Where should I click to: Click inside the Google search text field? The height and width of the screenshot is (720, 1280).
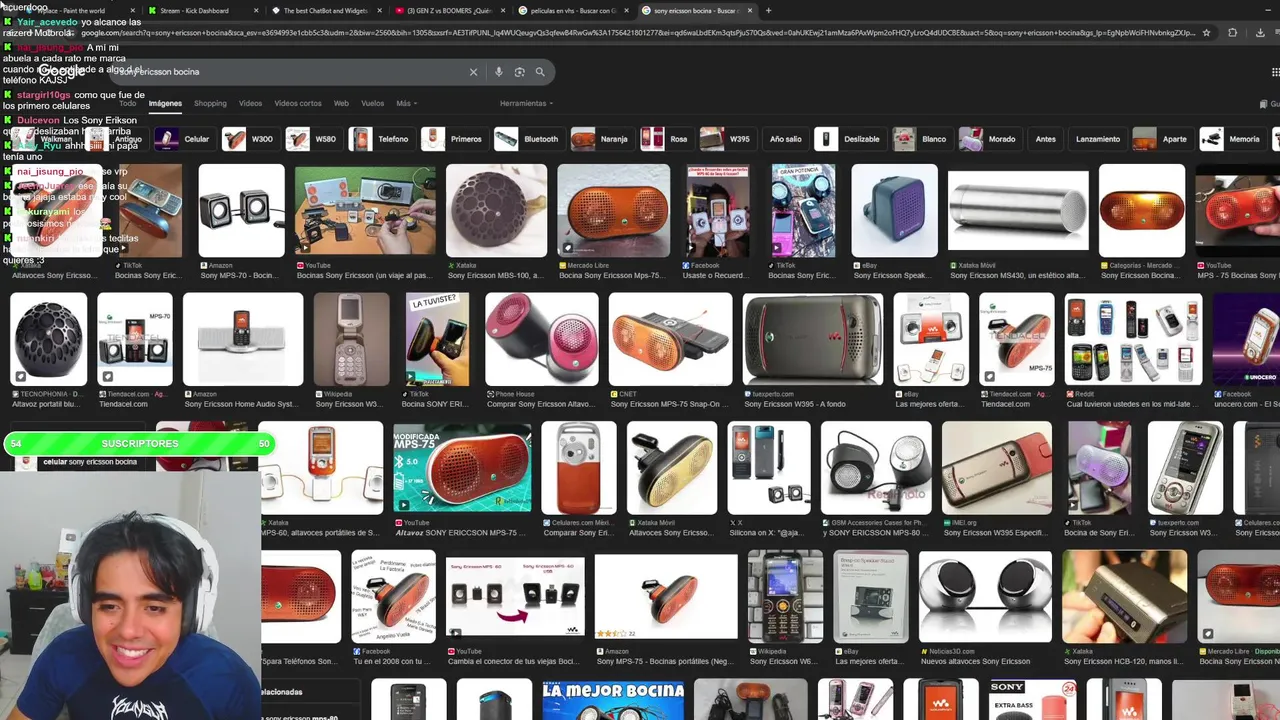(x=290, y=72)
